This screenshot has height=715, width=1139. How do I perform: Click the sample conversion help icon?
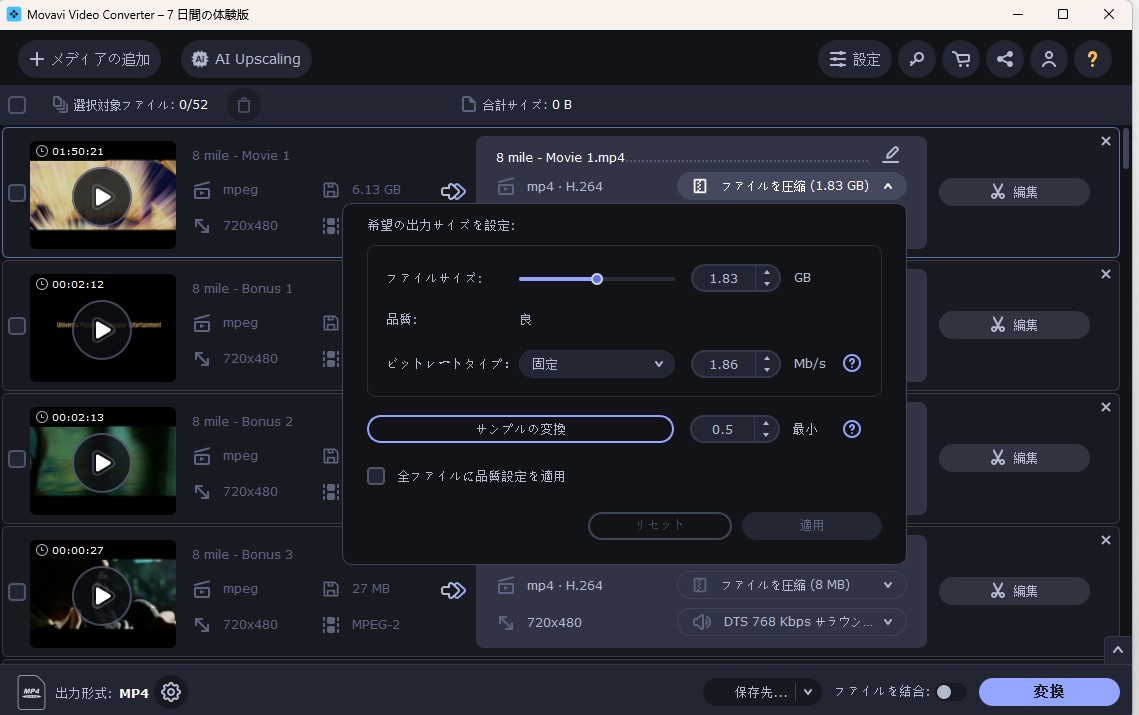click(851, 429)
